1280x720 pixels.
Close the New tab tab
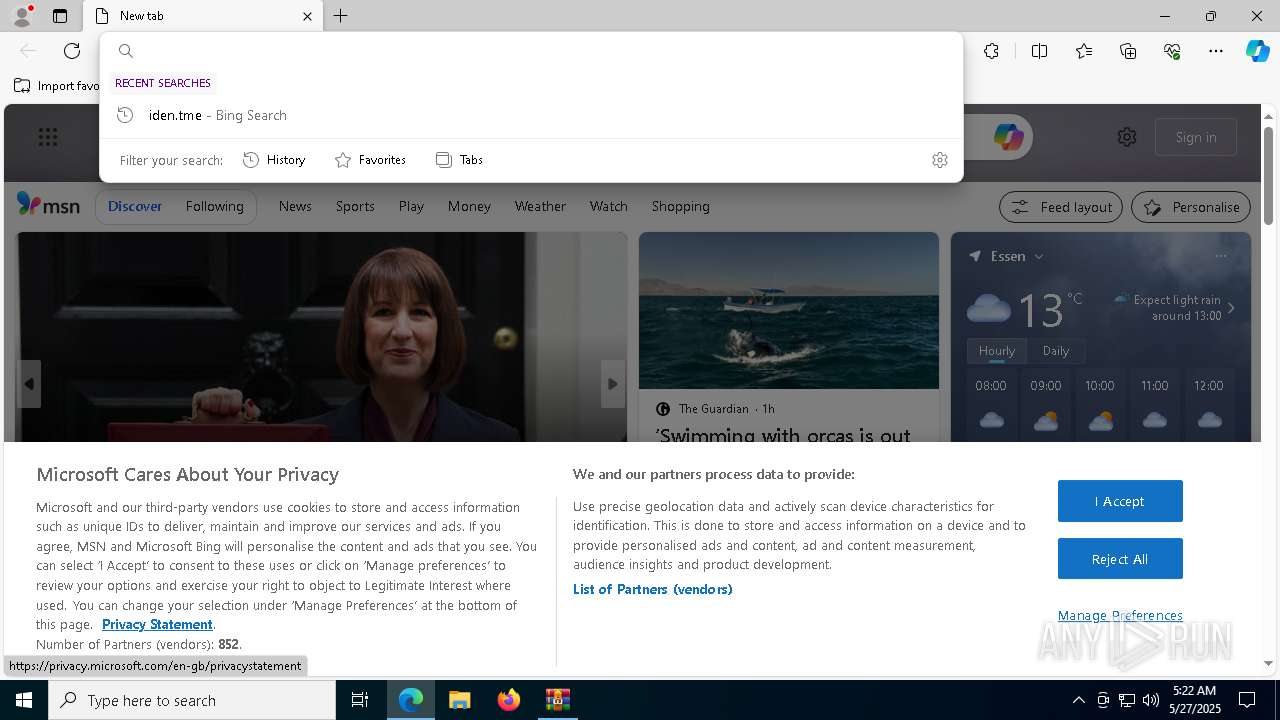click(x=307, y=16)
